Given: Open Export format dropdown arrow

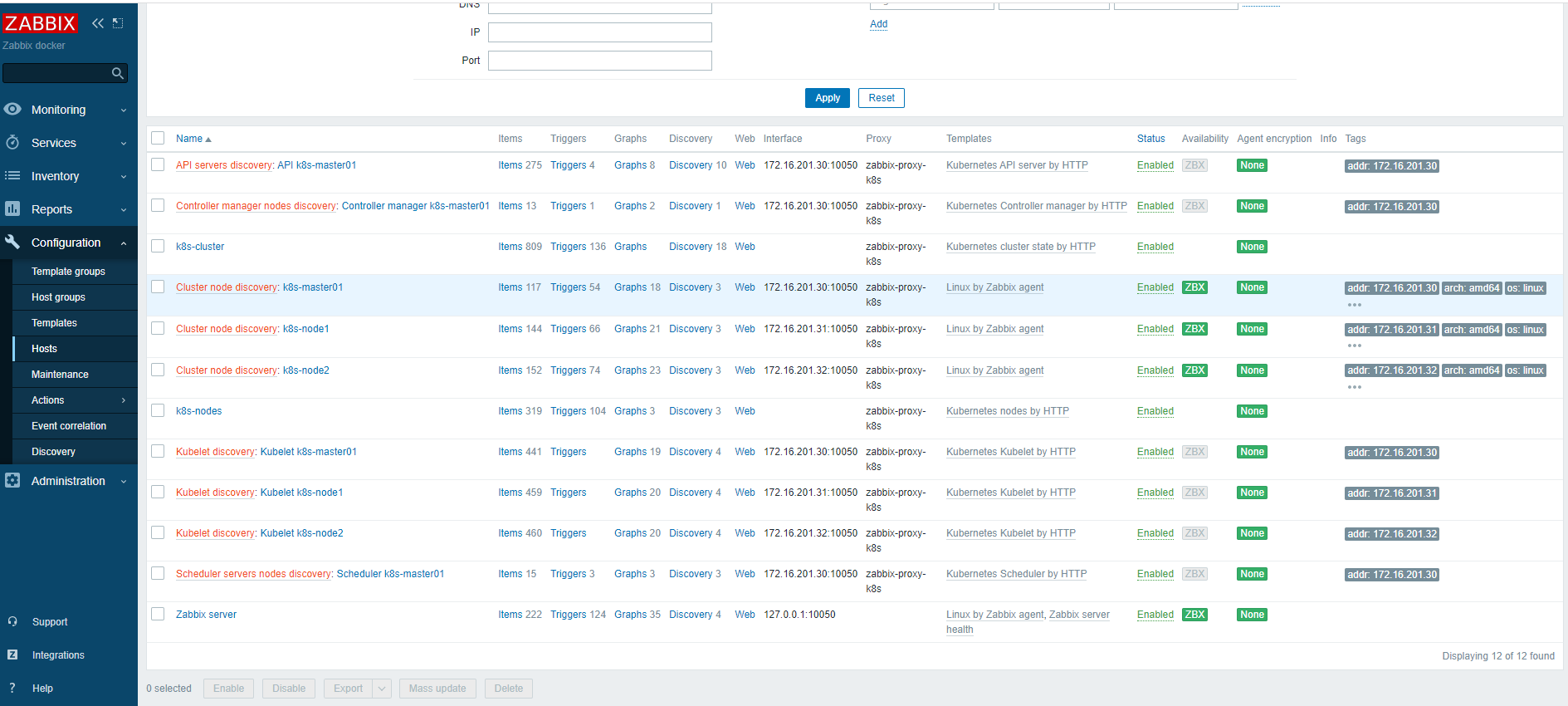Looking at the screenshot, I should (x=382, y=689).
